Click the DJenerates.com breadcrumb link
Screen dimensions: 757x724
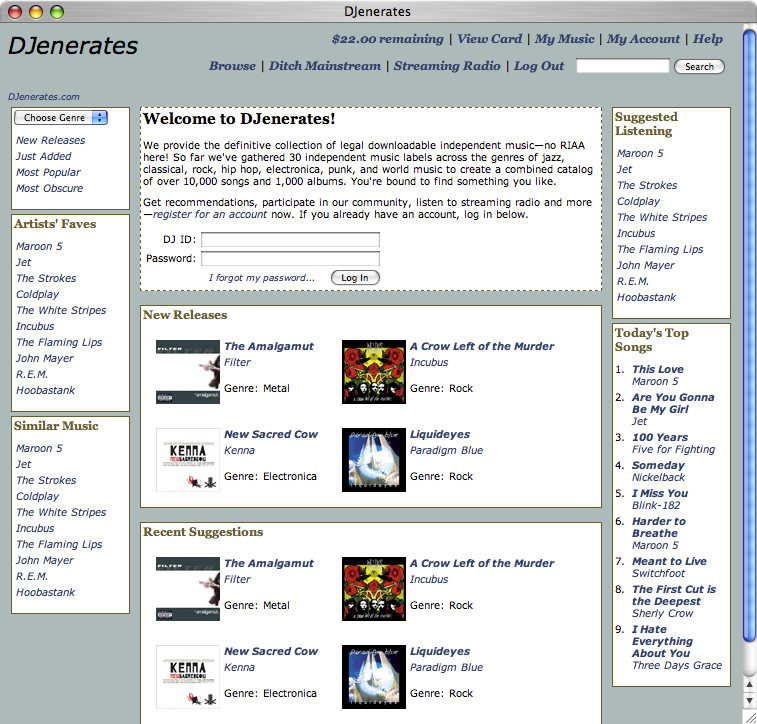(x=44, y=97)
